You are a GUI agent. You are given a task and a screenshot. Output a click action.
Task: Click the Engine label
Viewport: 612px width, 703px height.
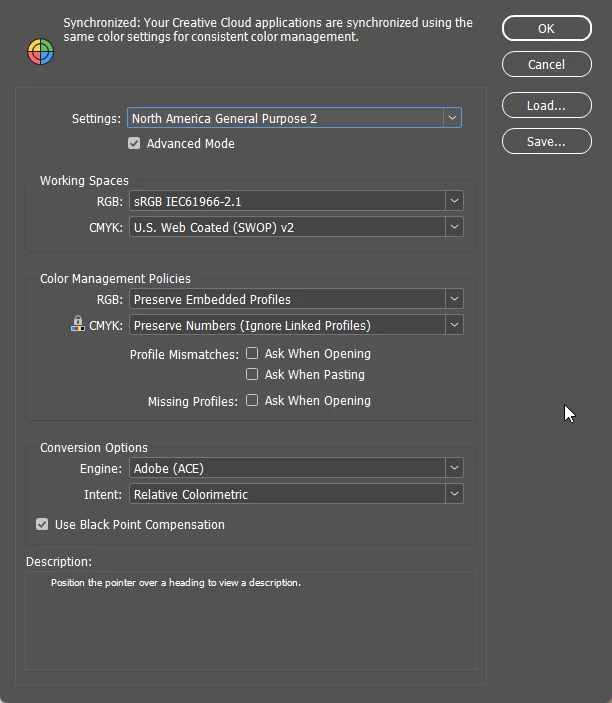[101, 469]
